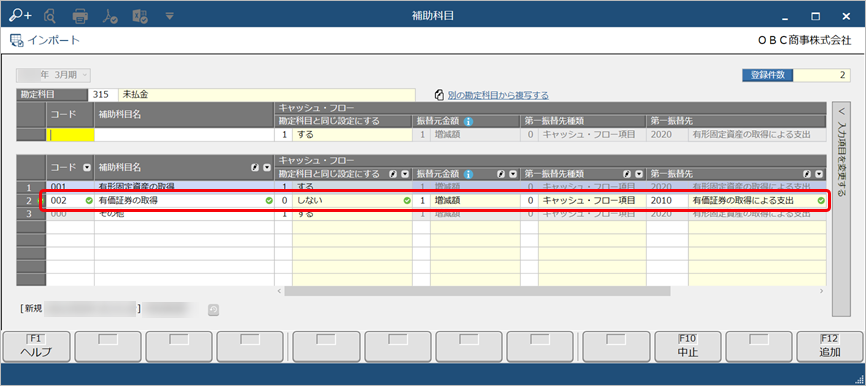Open the 別の勘定科目から複写する link
Screen dimensions: 866x386
pos(497,95)
